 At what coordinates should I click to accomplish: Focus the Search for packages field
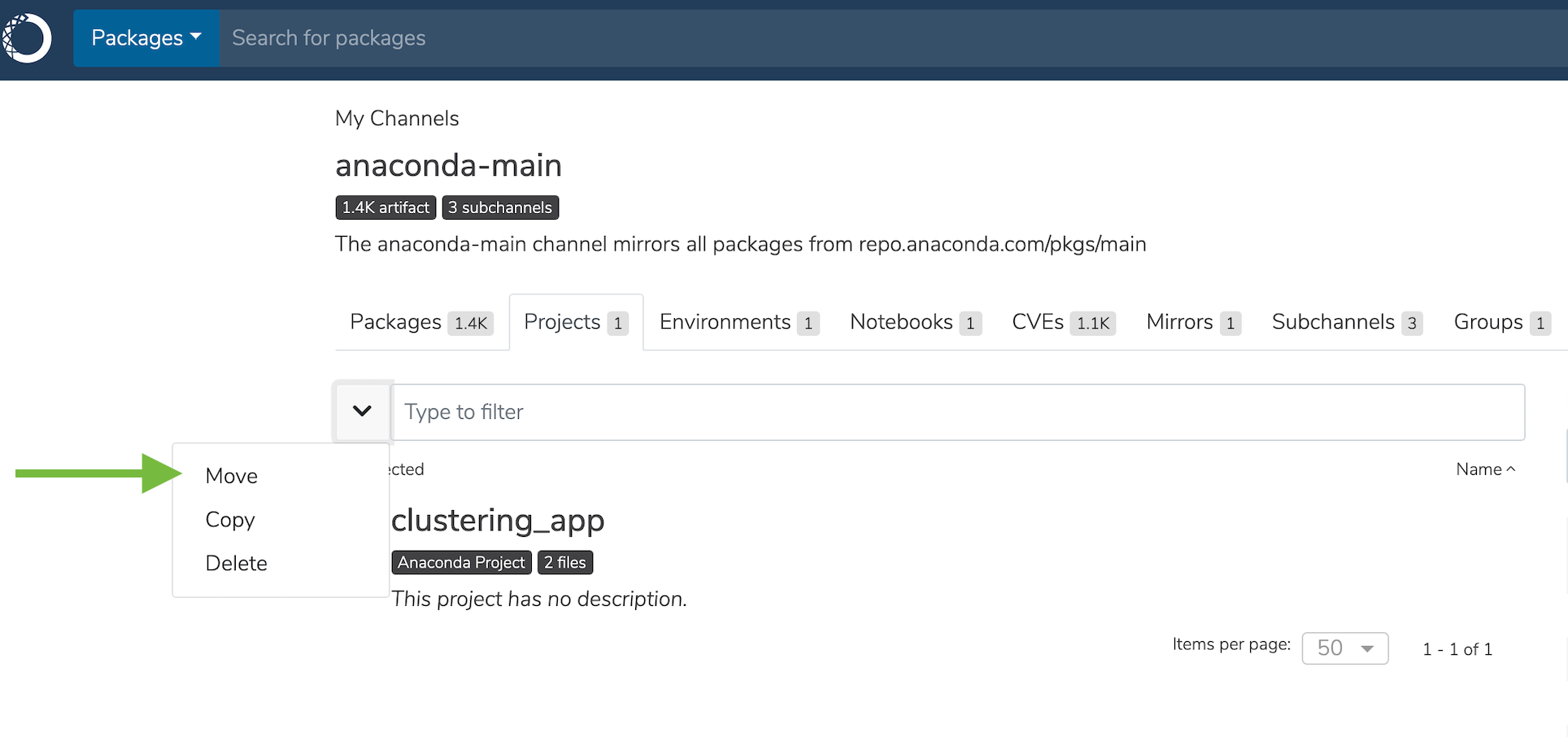click(893, 38)
